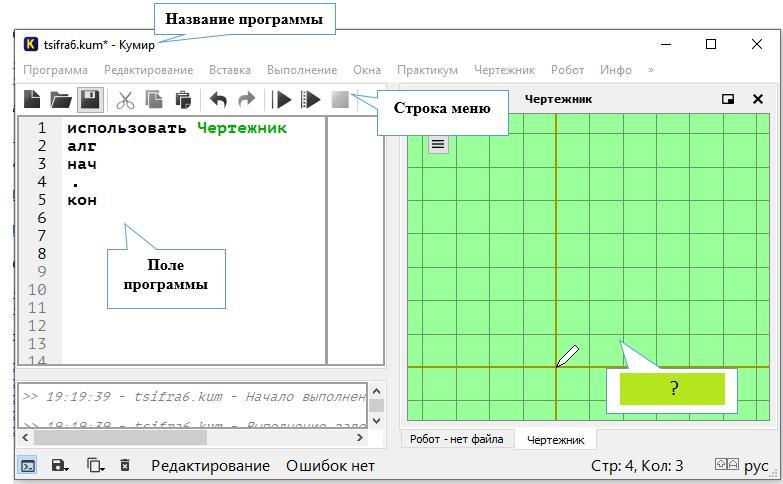783x484 pixels.
Task: Close the Чертежник panel
Action: point(758,99)
